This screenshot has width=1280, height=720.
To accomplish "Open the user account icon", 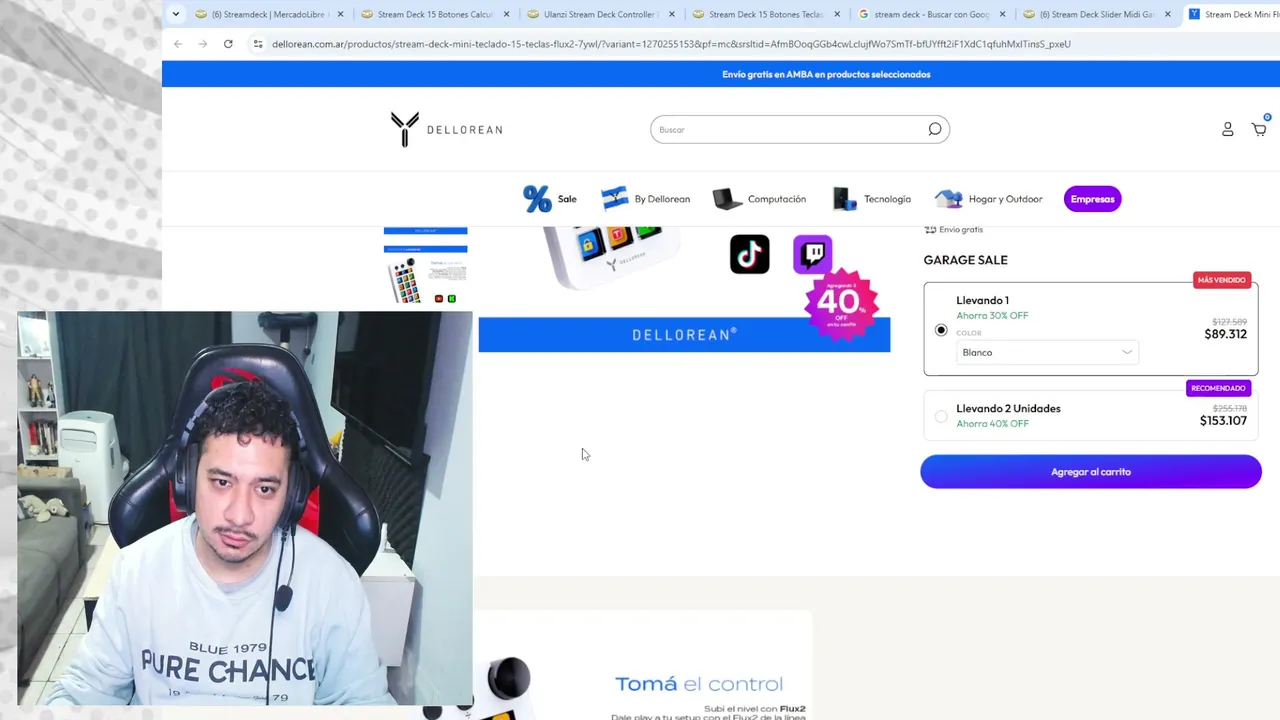I will point(1227,129).
